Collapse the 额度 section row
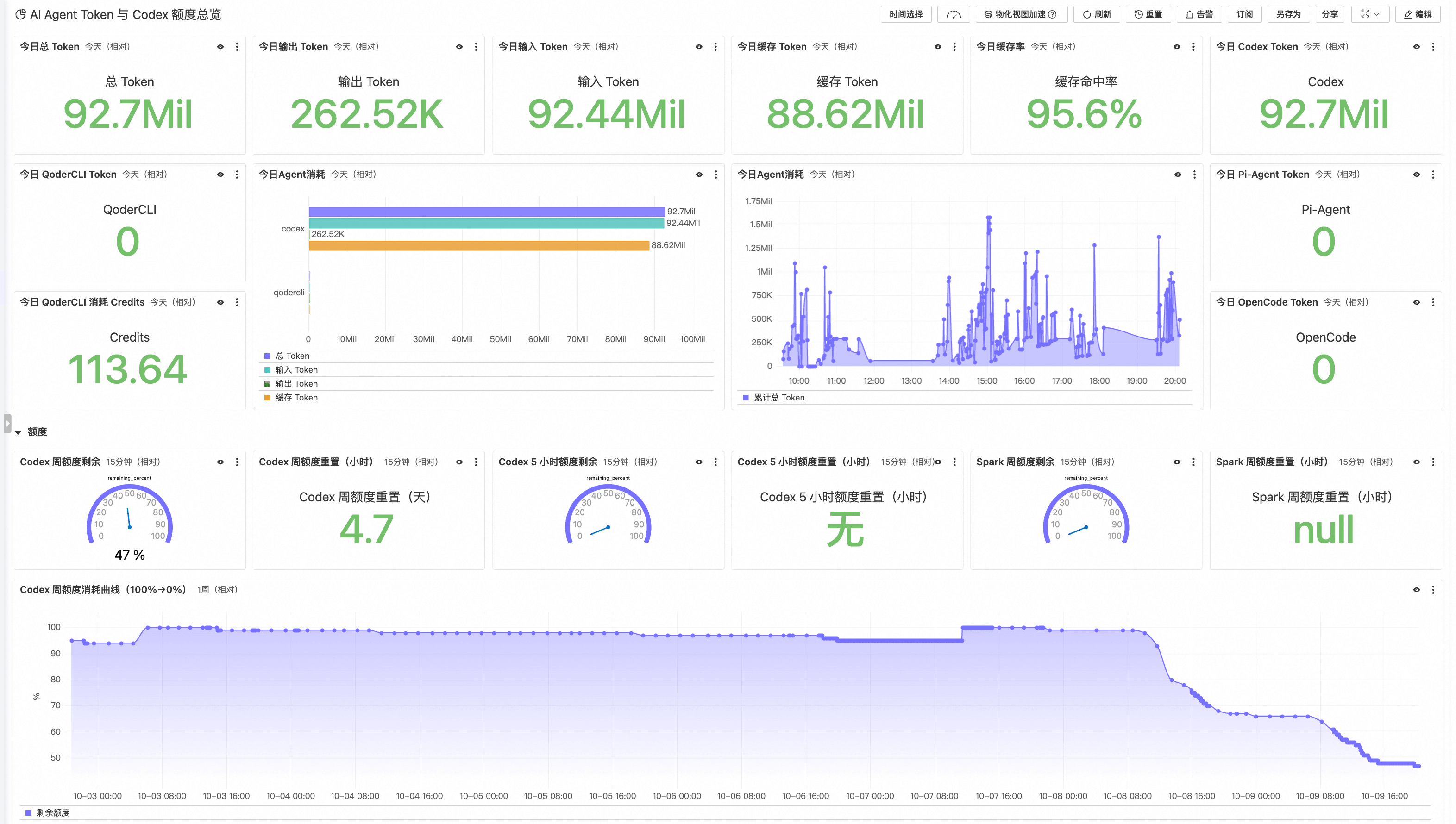 18,432
